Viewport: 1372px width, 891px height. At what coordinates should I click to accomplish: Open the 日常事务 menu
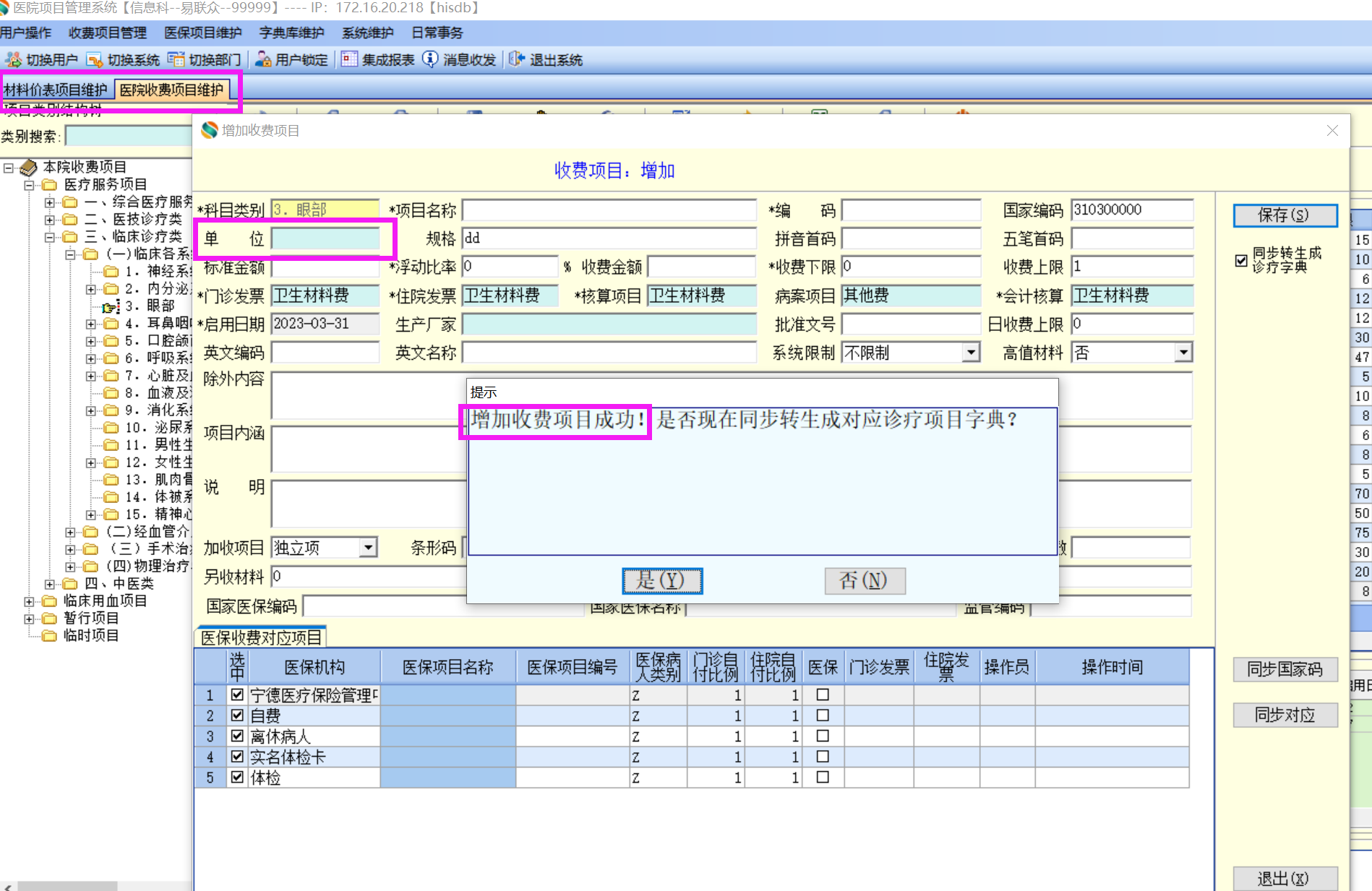pyautogui.click(x=437, y=33)
